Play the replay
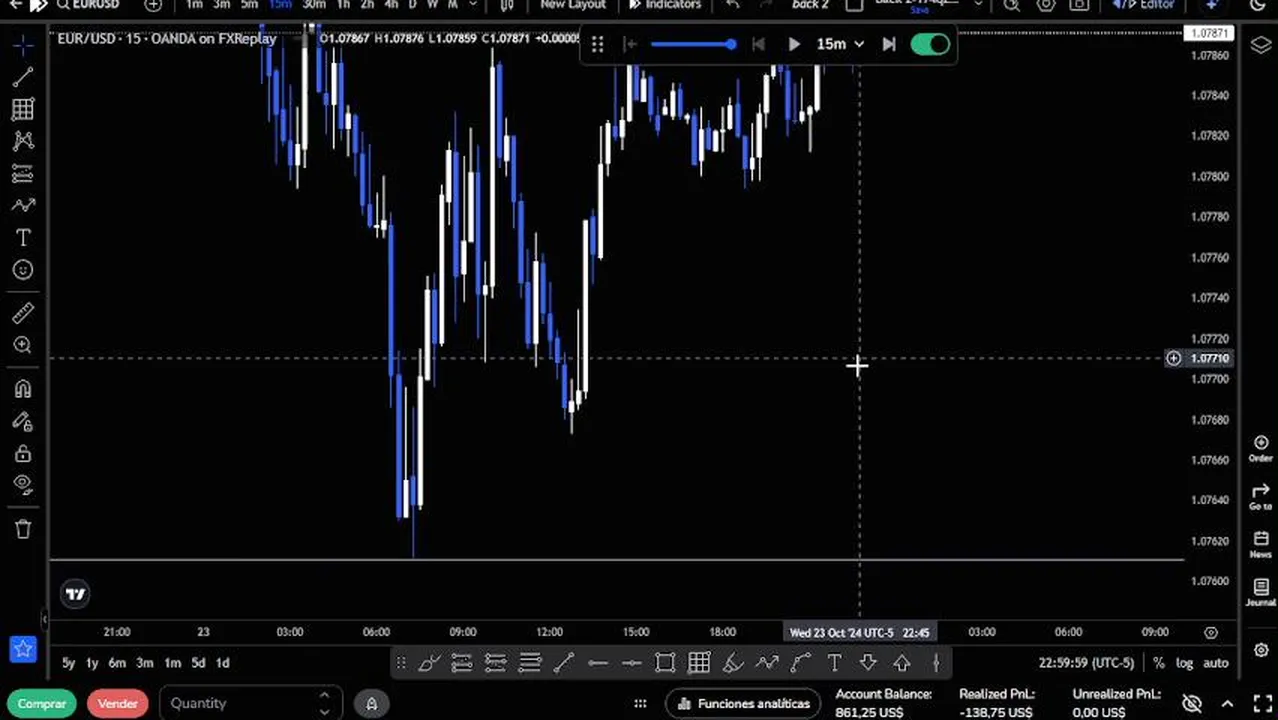1278x720 pixels. coord(794,44)
